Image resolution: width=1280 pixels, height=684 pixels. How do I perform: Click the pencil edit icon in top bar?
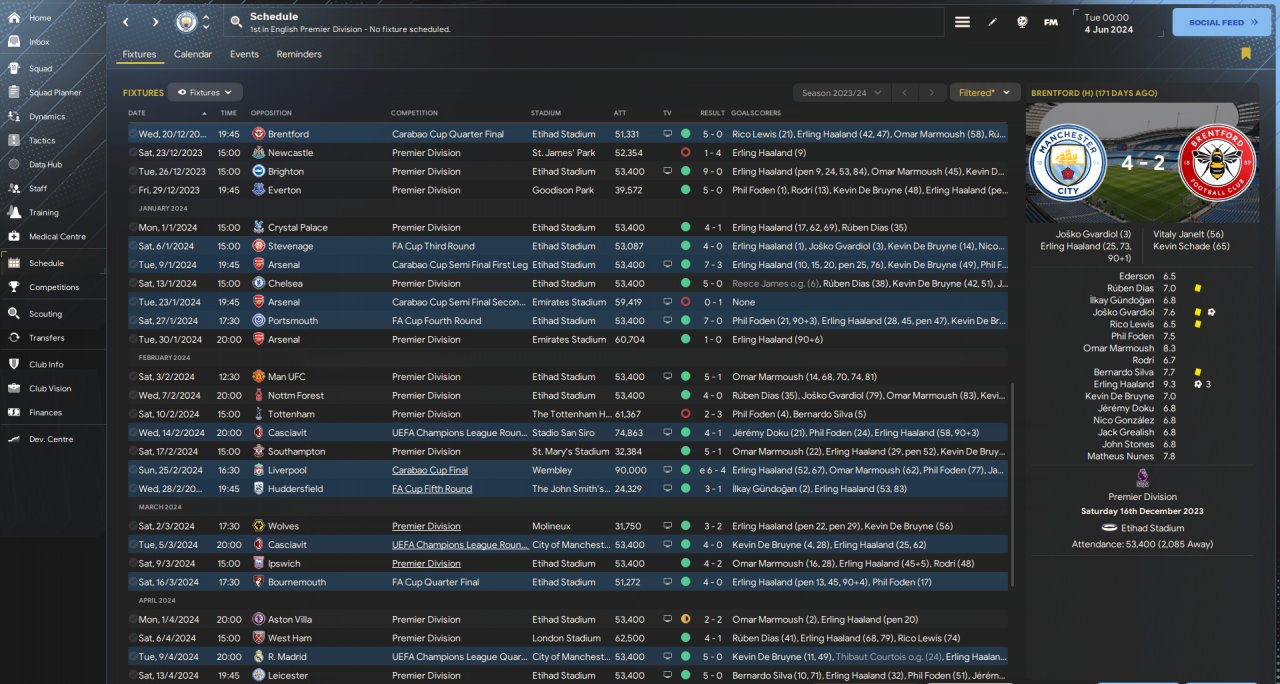[992, 22]
